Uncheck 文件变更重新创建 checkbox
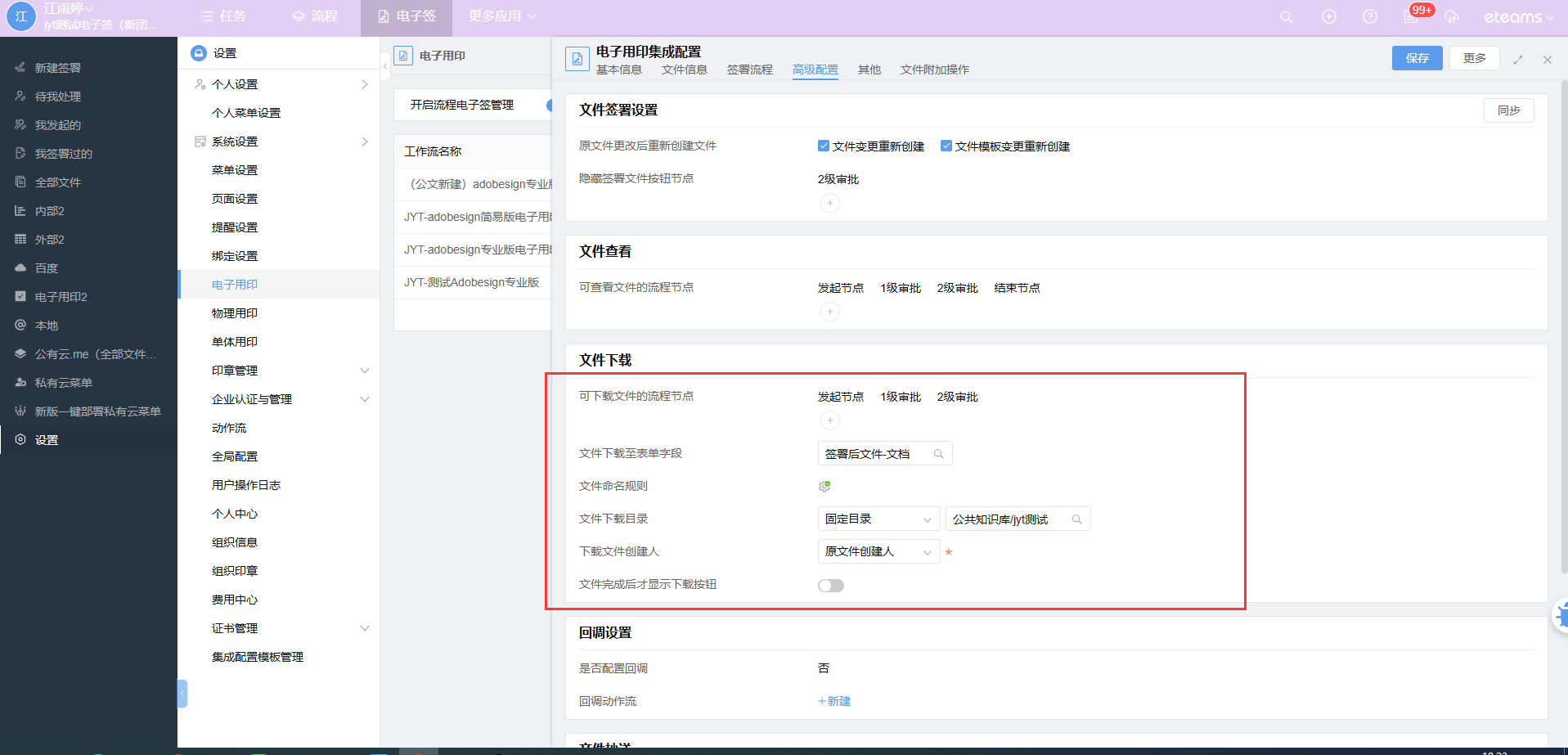The height and width of the screenshot is (755, 1568). pyautogui.click(x=824, y=146)
